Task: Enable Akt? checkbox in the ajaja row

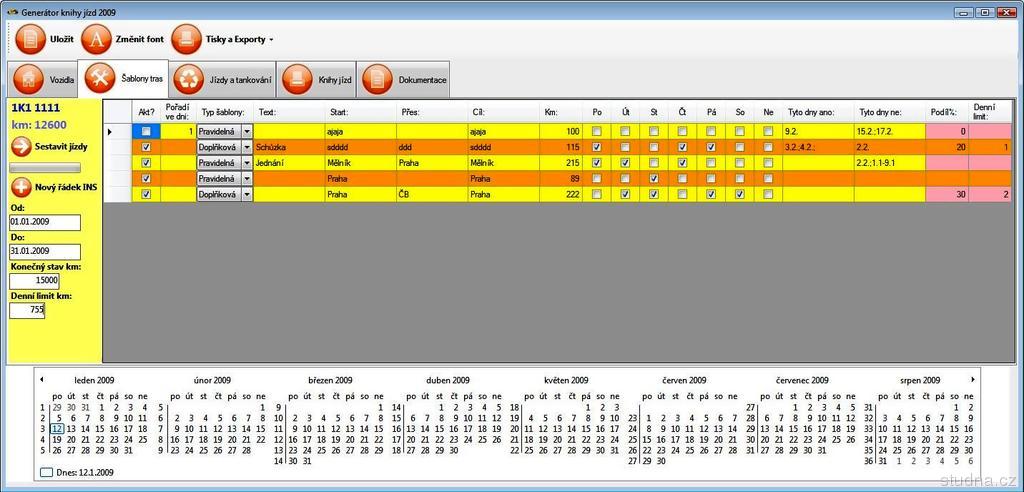Action: point(147,131)
